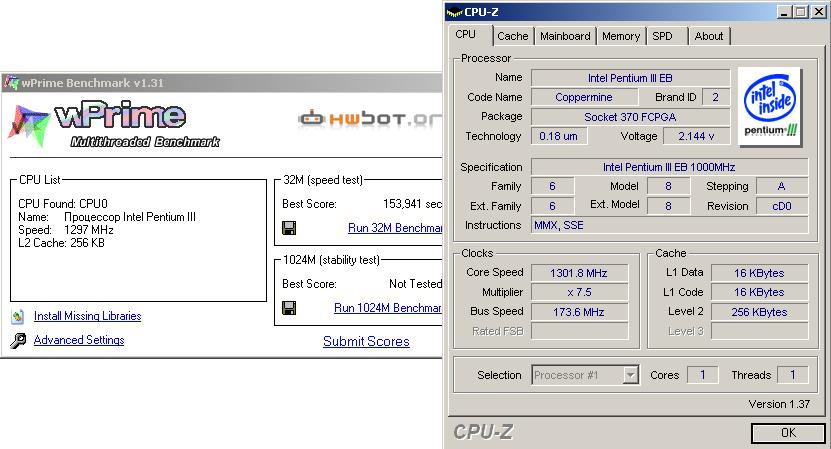Viewport: 831px width, 449px height.
Task: Minimize the CPU-Z window
Action: [x=784, y=12]
